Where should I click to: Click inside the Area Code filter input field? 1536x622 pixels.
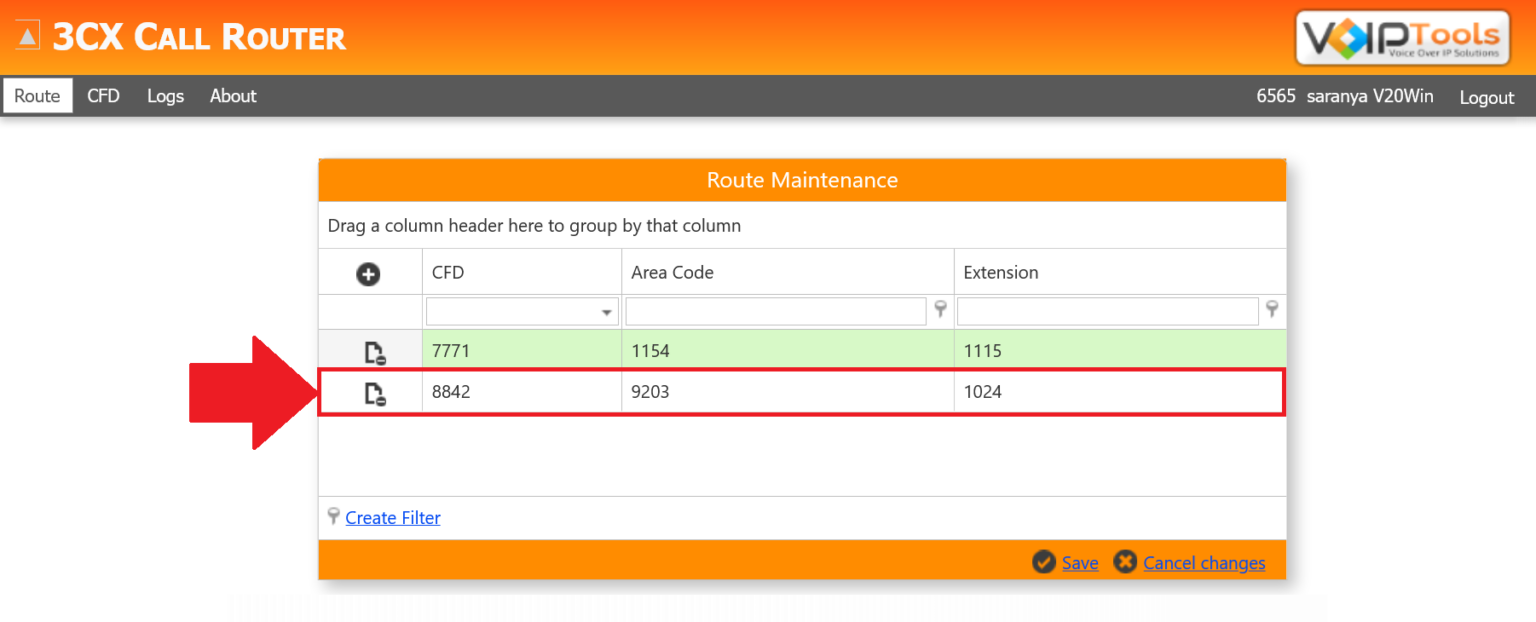click(x=775, y=310)
